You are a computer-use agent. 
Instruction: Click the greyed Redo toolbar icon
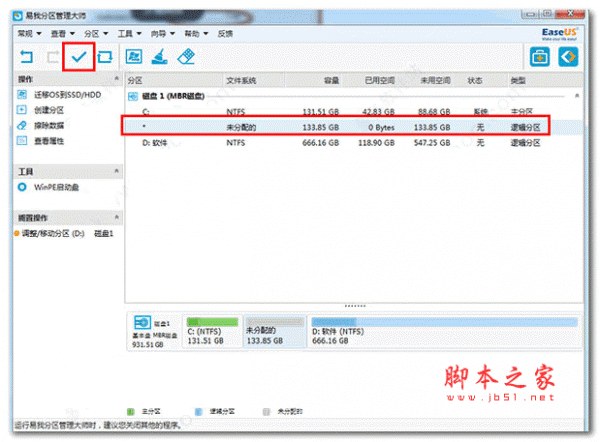52,57
